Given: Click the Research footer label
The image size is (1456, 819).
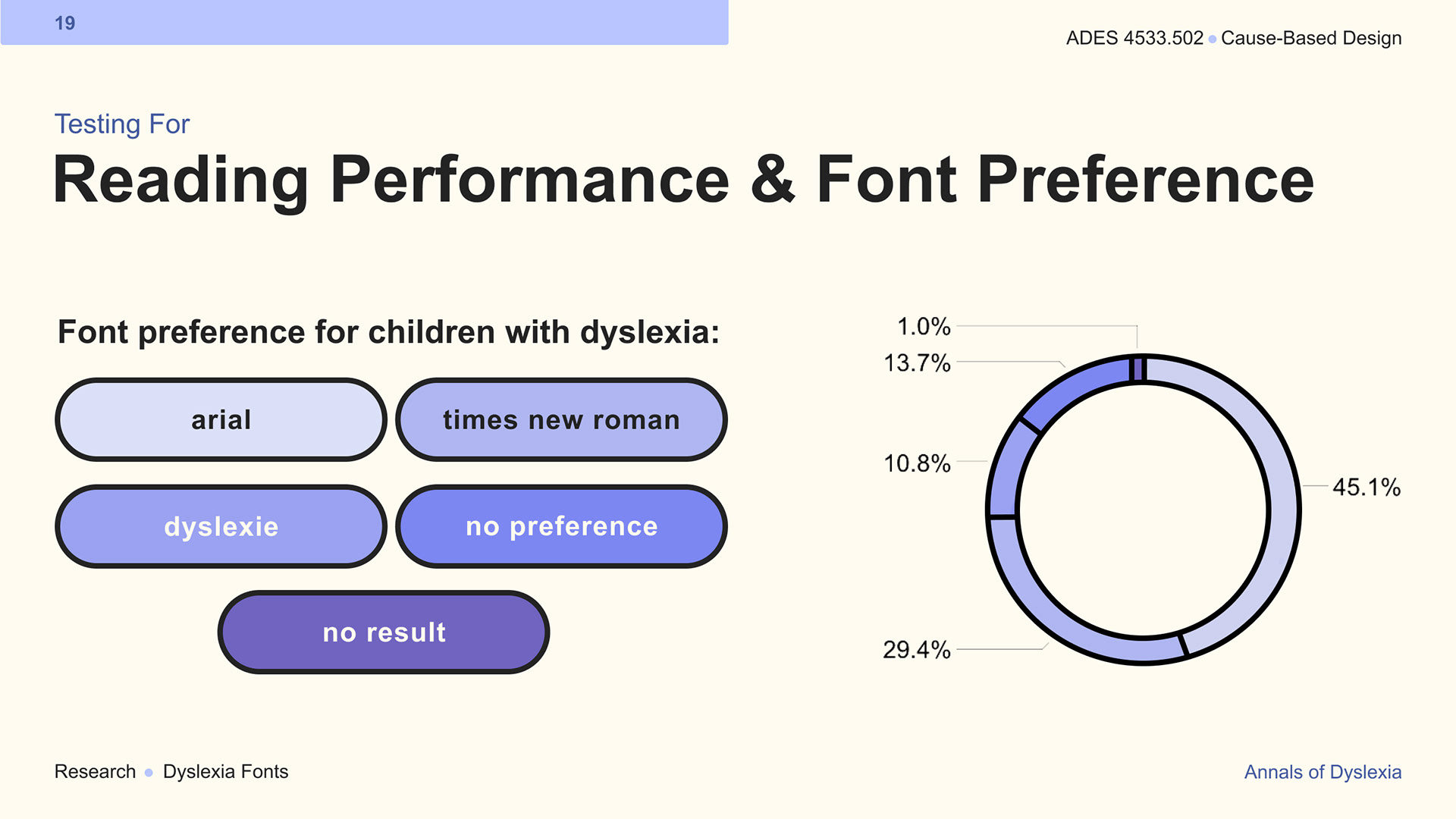Looking at the screenshot, I should (95, 772).
